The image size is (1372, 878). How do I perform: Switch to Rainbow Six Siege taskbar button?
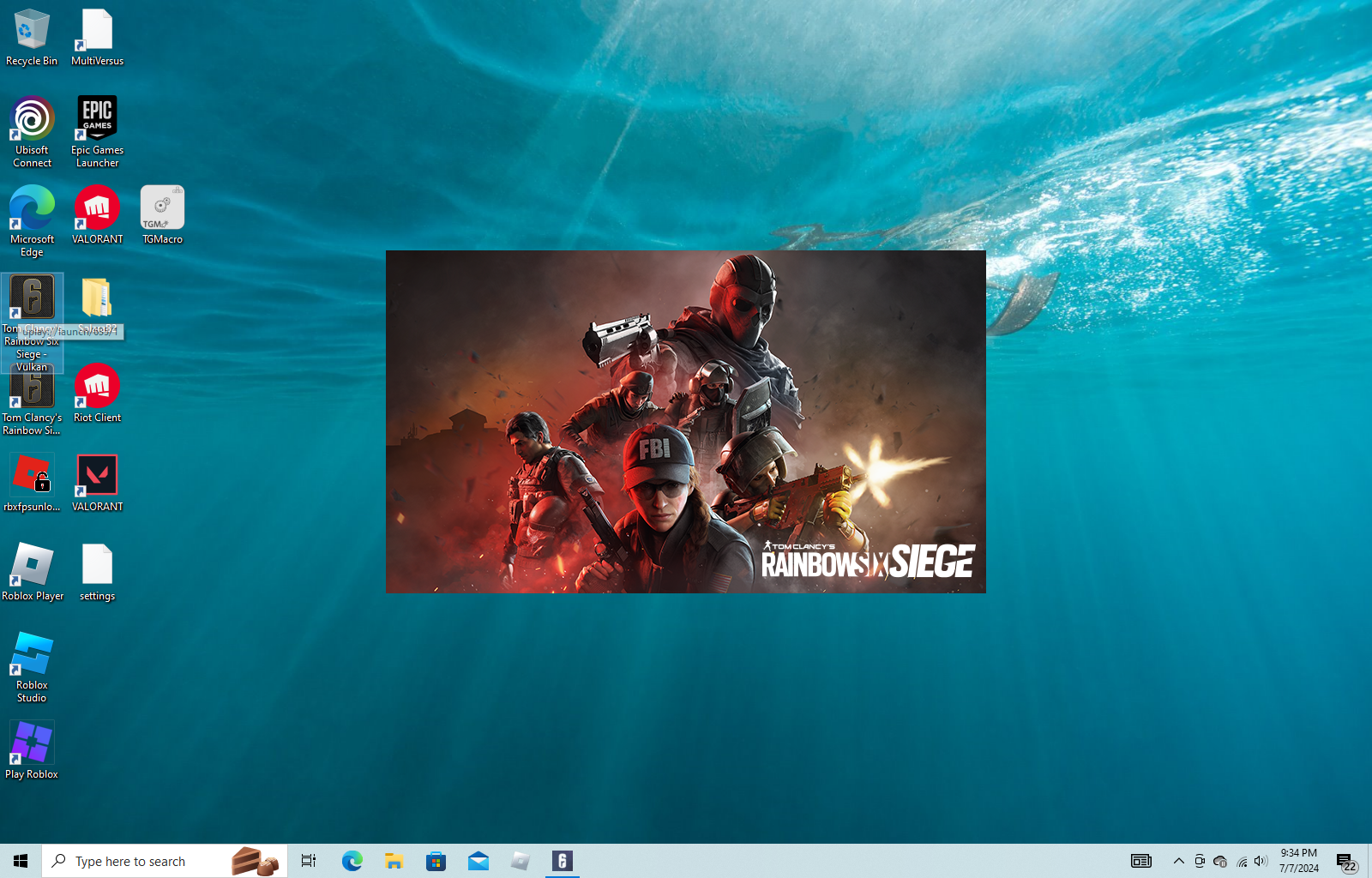(563, 861)
